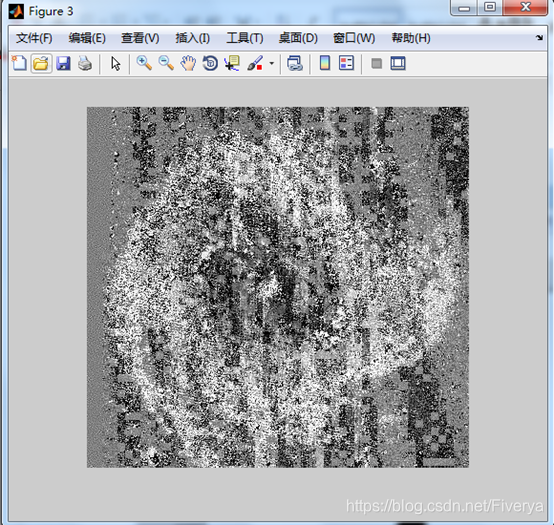Open the 插入(I) menu

[x=193, y=38]
